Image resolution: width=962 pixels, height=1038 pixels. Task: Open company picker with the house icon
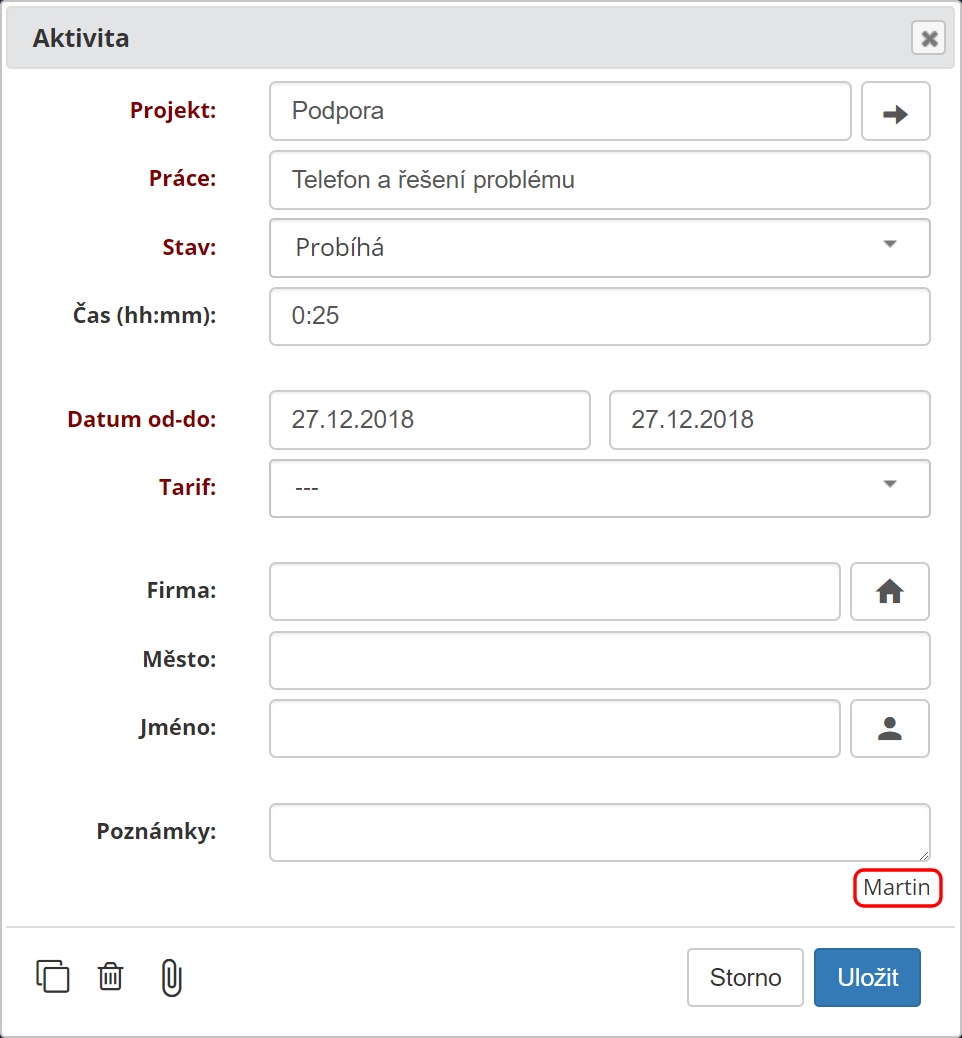(889, 591)
